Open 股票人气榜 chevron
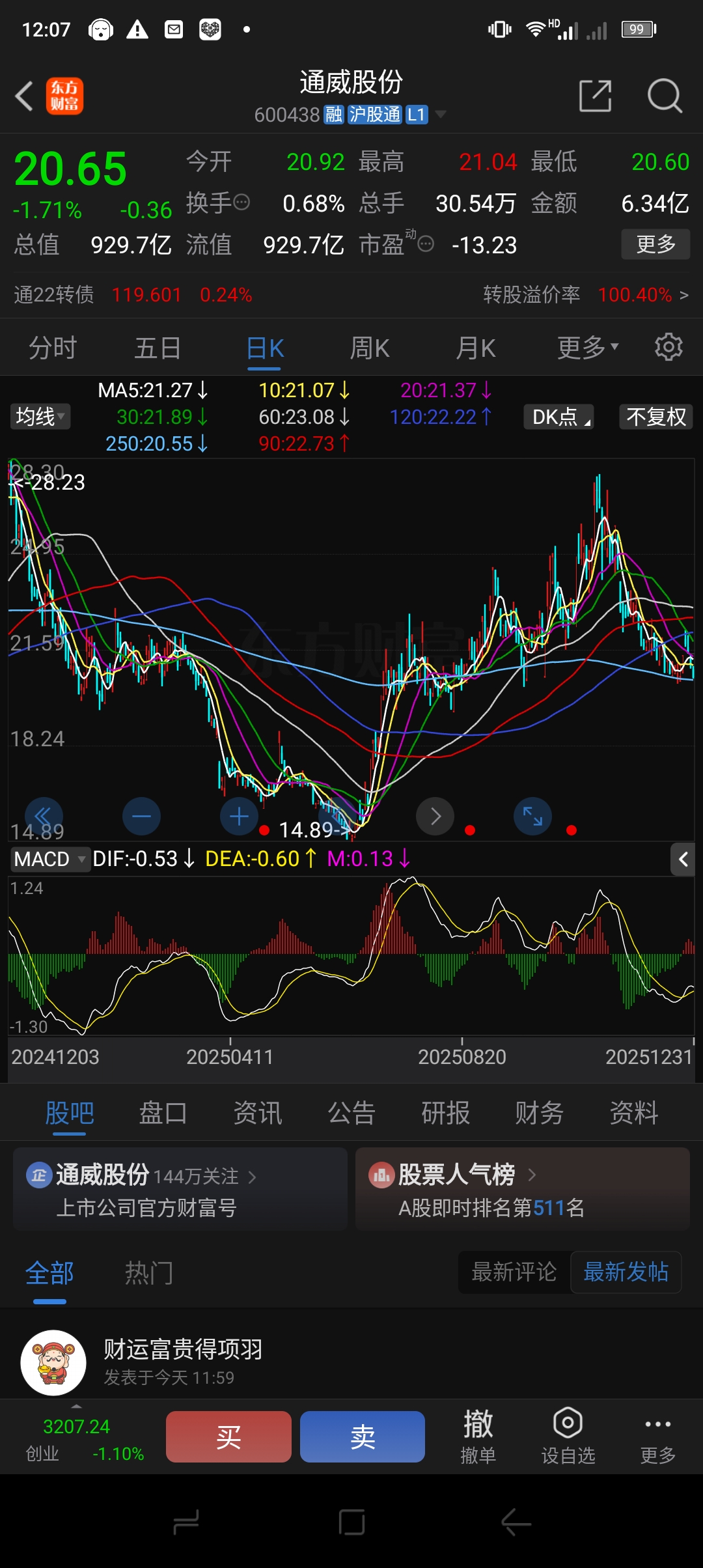The image size is (703, 1568). click(x=532, y=1175)
